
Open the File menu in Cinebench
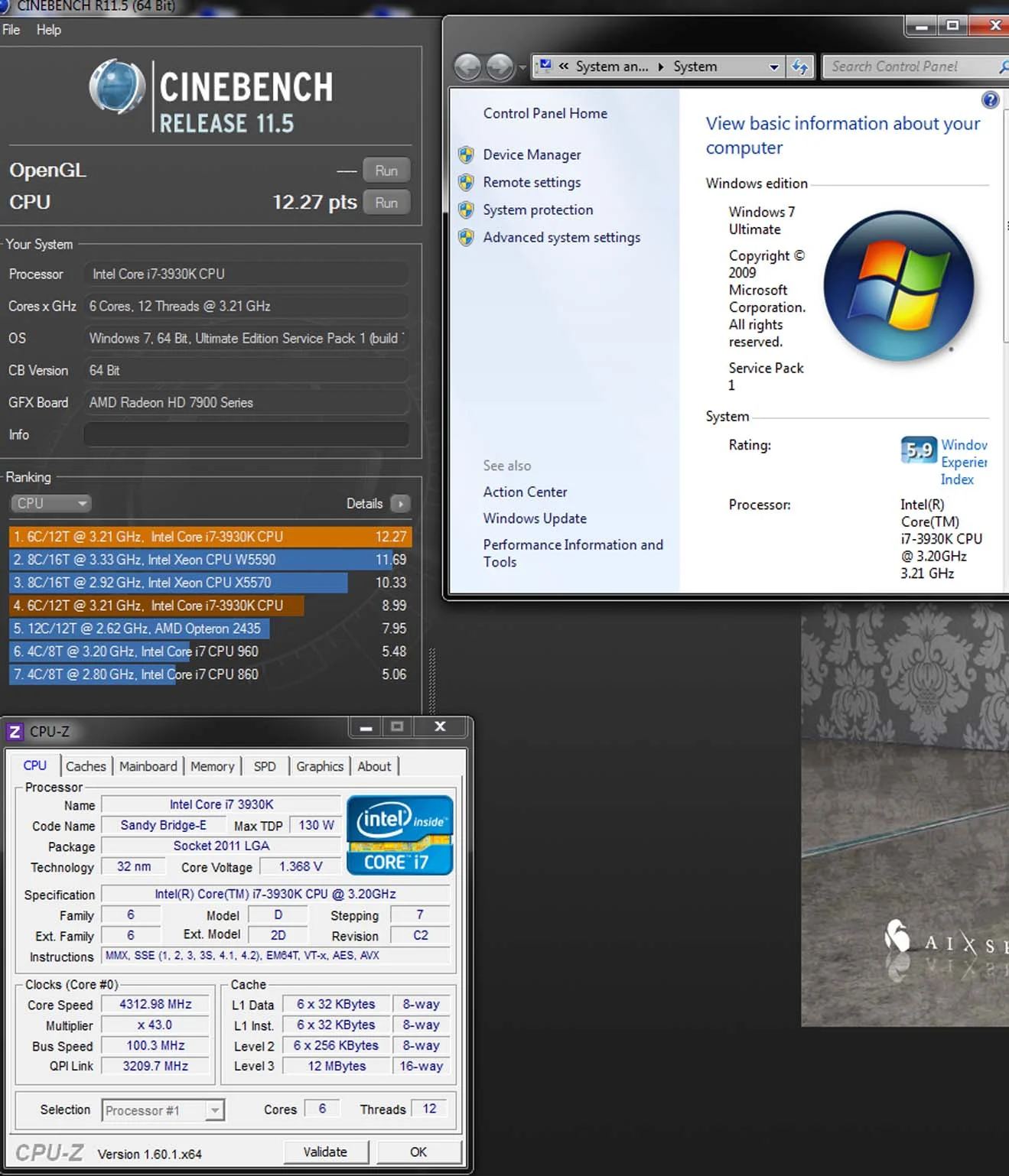11,30
